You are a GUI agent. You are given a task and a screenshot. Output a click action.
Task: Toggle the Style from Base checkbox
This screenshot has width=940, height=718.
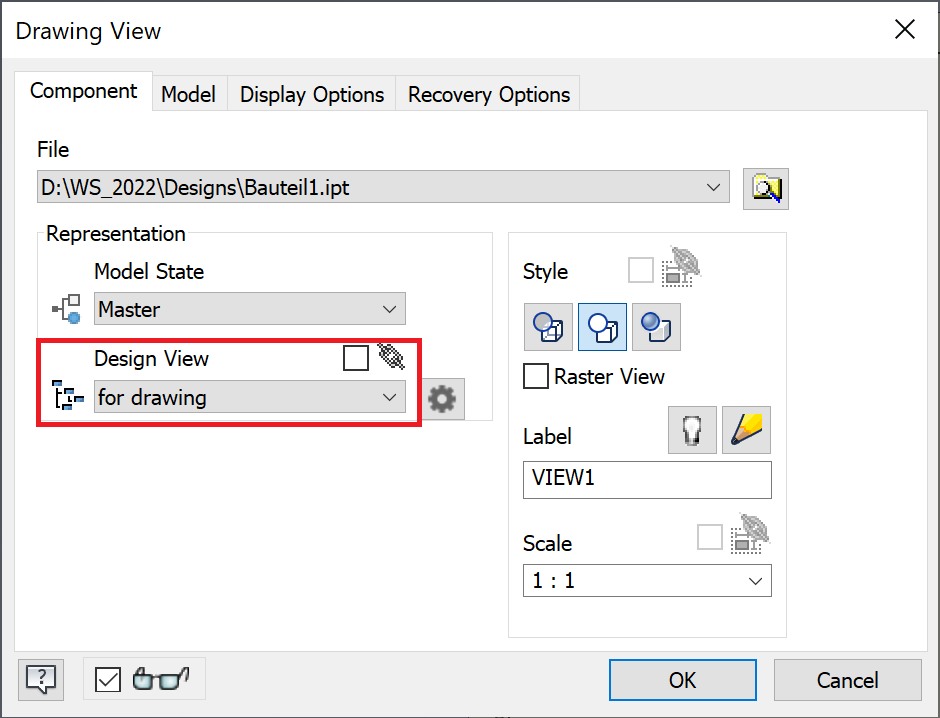pyautogui.click(x=640, y=270)
